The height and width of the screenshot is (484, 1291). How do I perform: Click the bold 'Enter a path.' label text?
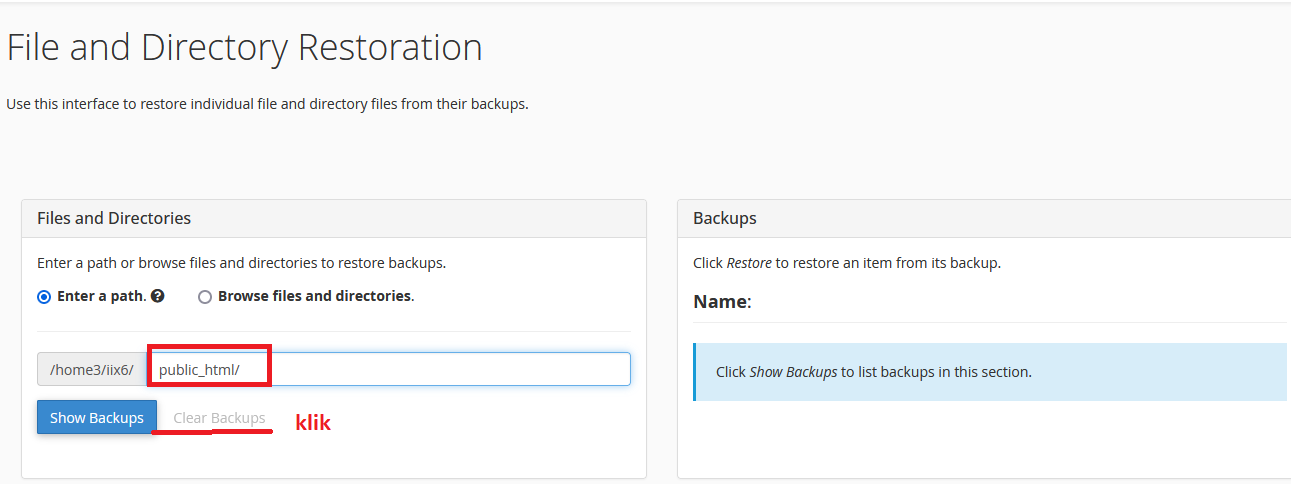pyautogui.click(x=101, y=297)
